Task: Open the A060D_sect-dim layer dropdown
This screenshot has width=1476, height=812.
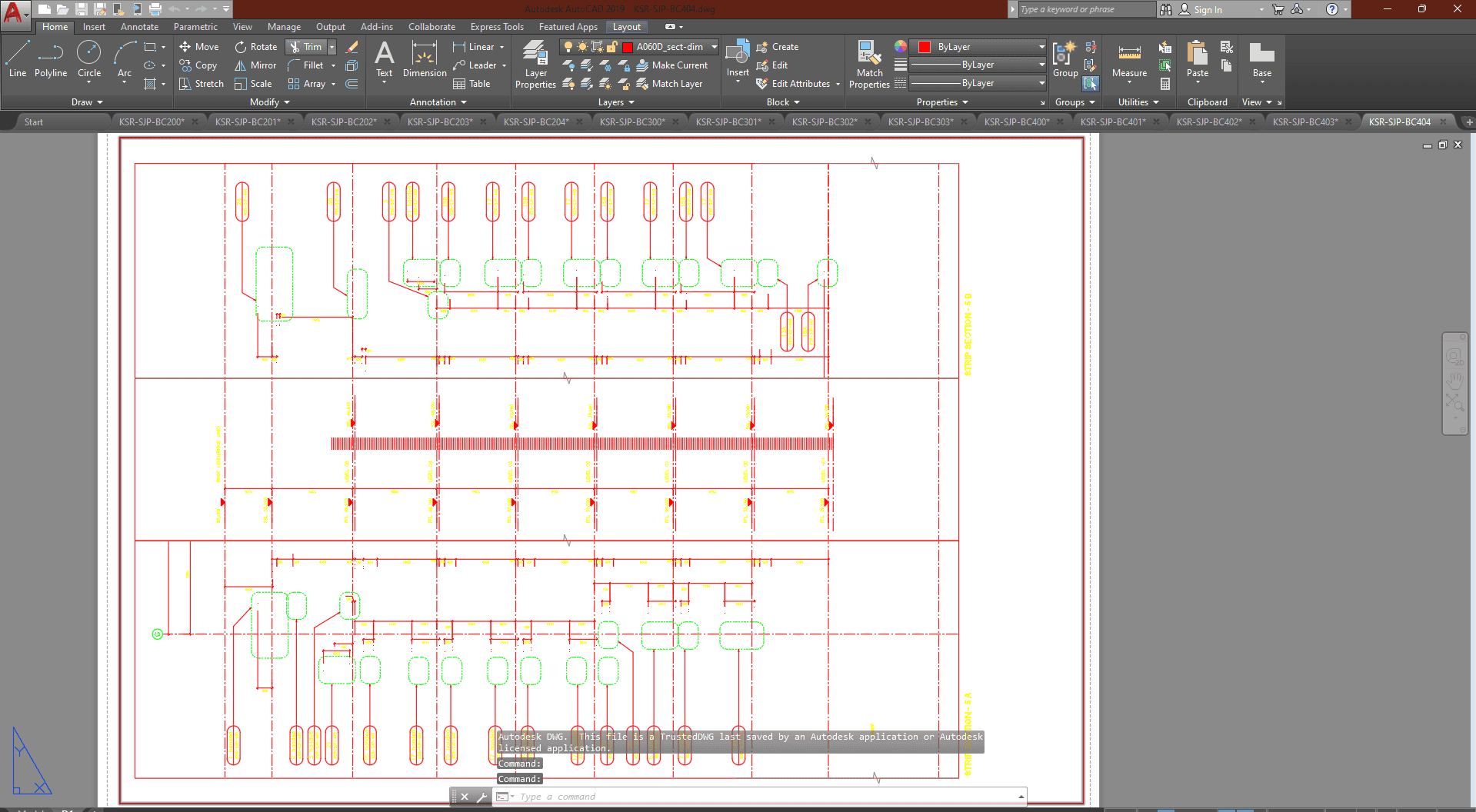Action: (x=714, y=47)
